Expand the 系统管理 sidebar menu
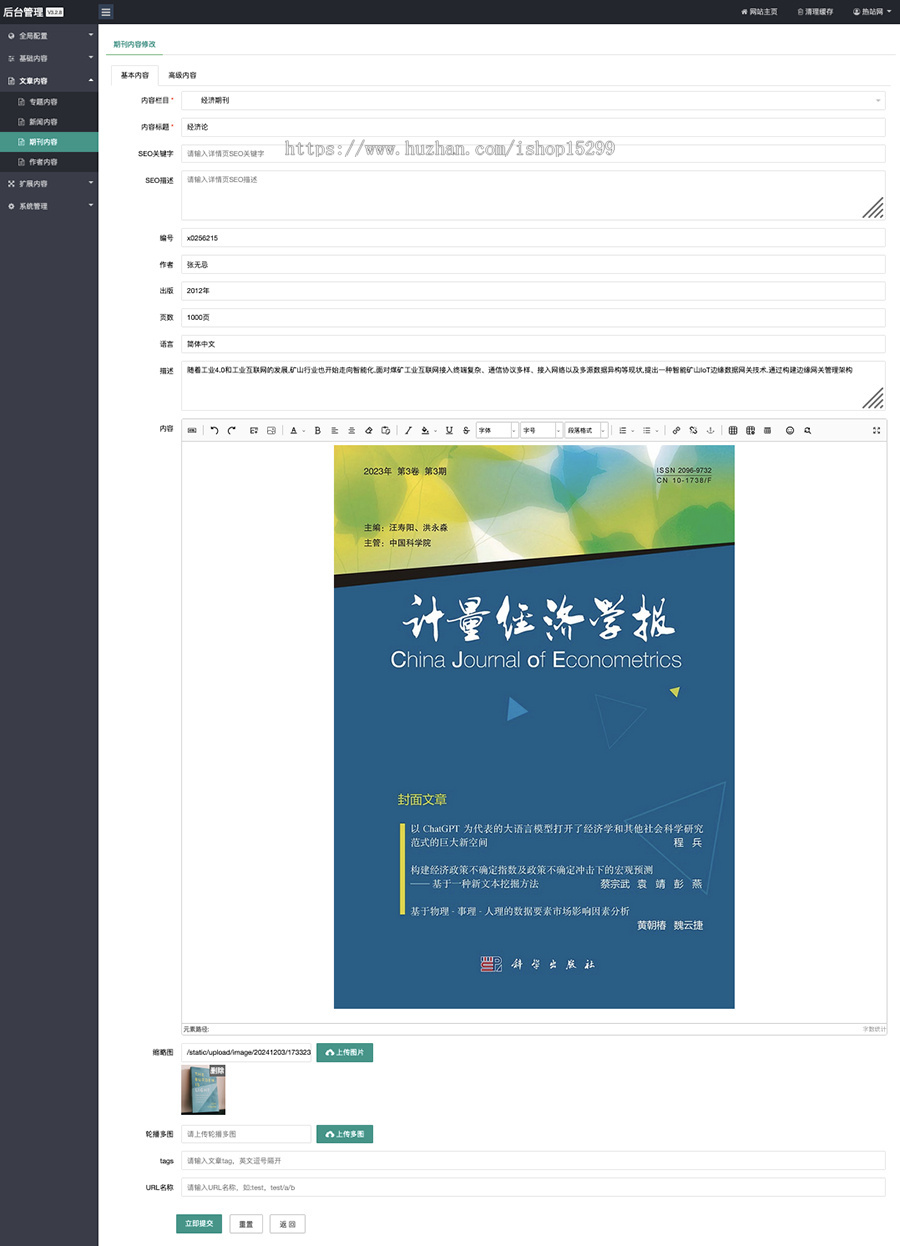Image resolution: width=900 pixels, height=1246 pixels. tap(49, 206)
